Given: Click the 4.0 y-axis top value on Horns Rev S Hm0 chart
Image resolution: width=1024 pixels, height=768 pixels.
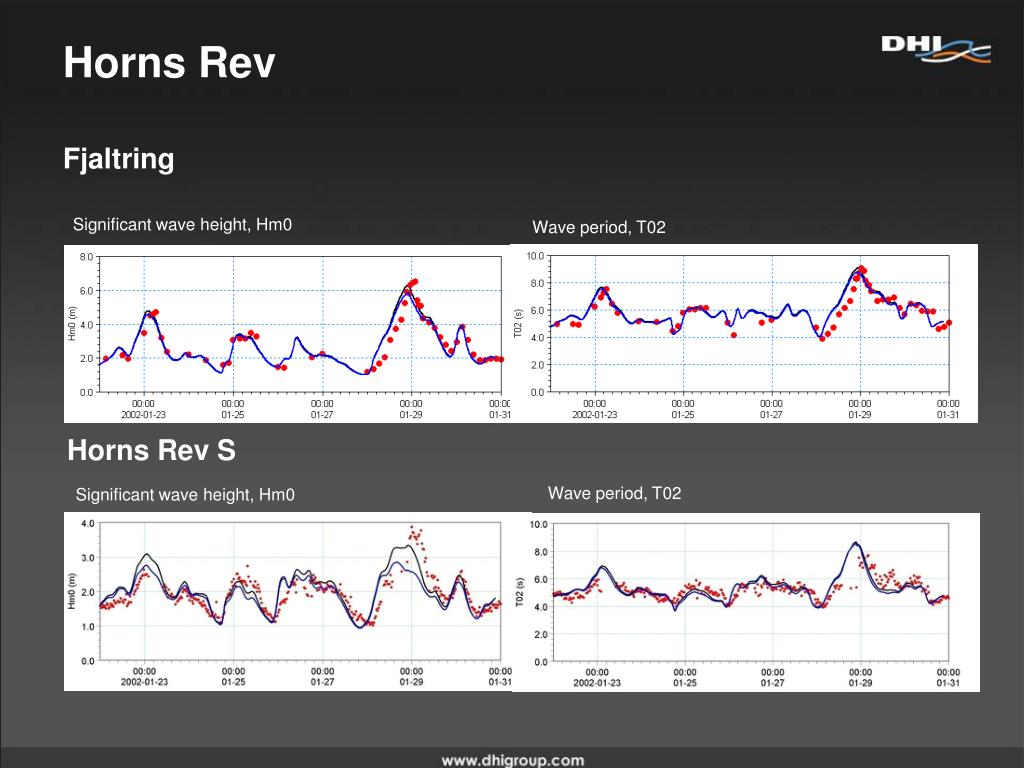Looking at the screenshot, I should (x=88, y=524).
